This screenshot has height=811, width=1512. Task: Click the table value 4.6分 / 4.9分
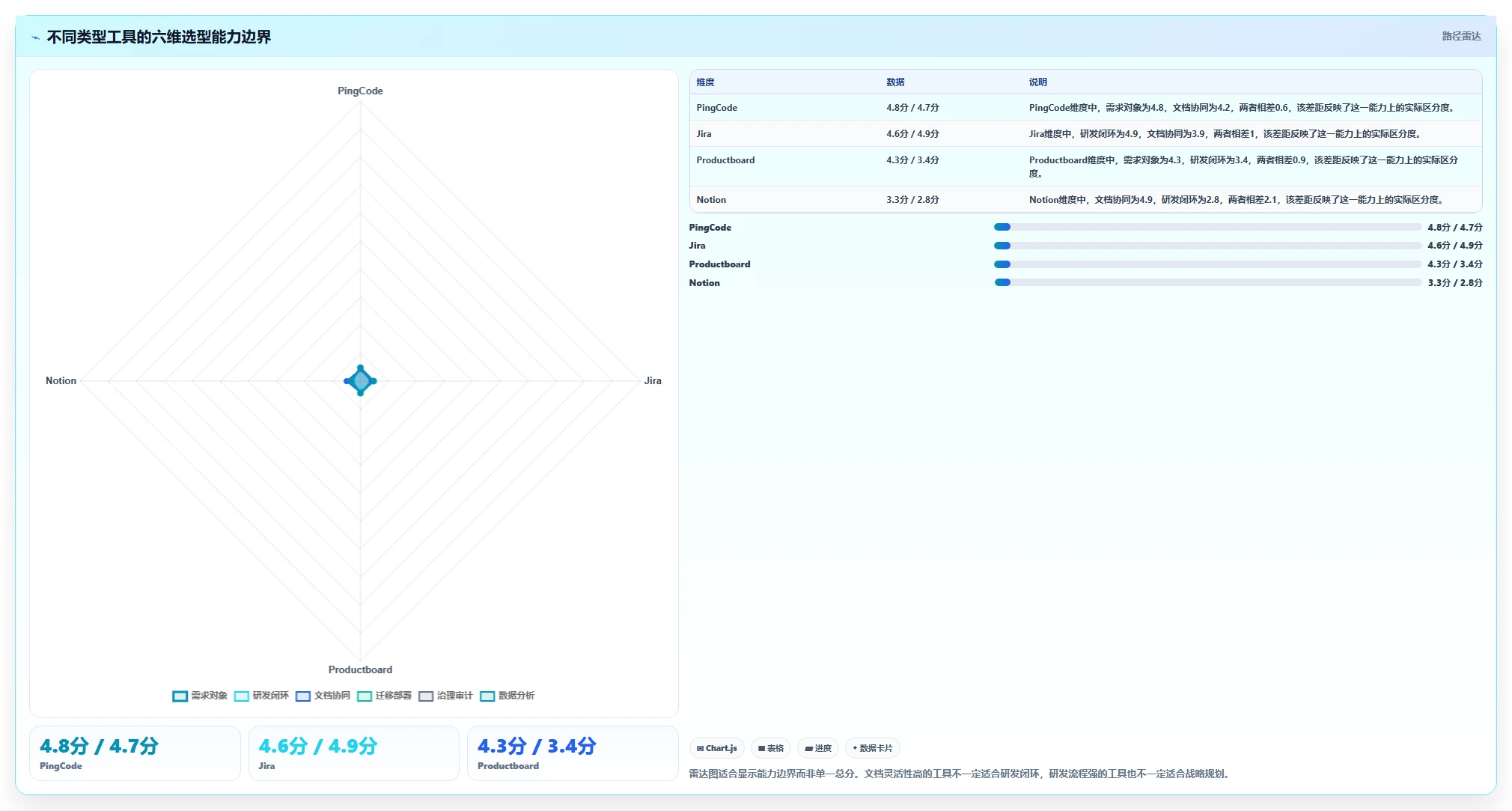[x=912, y=134]
